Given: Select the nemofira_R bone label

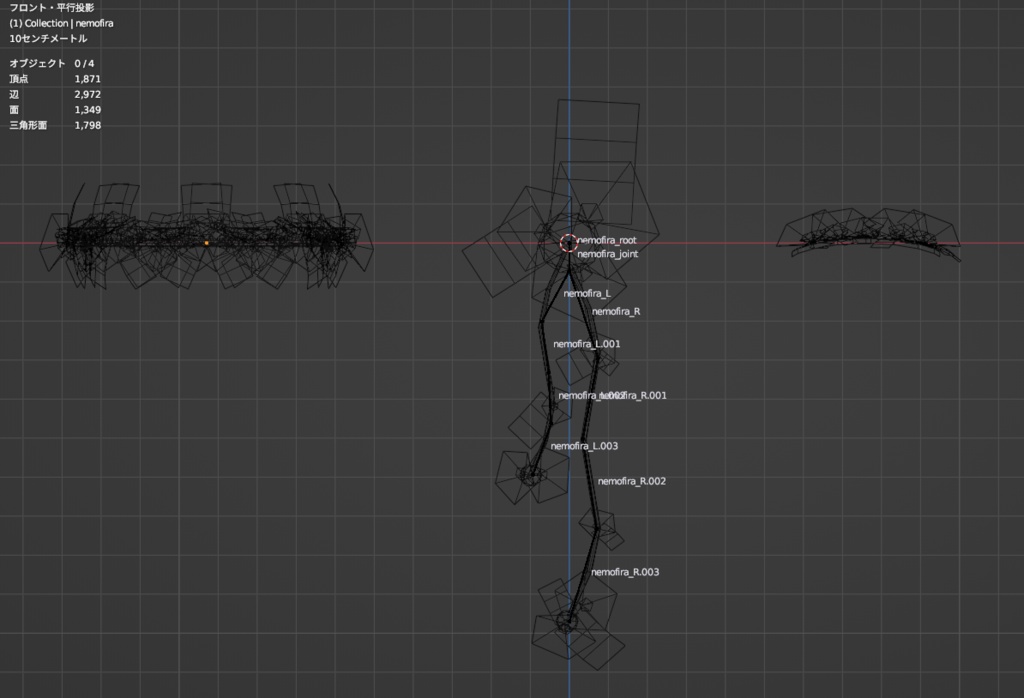Looking at the screenshot, I should click(x=616, y=312).
